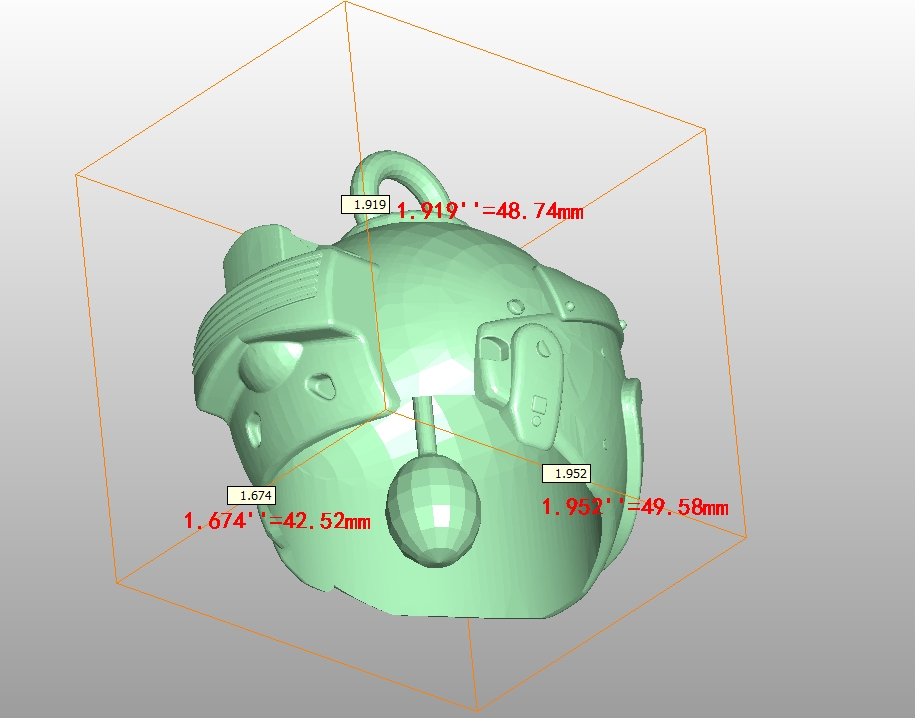Screen dimensions: 915x718
Task: Click the lower-left corner of bounding box
Action: click(x=117, y=582)
